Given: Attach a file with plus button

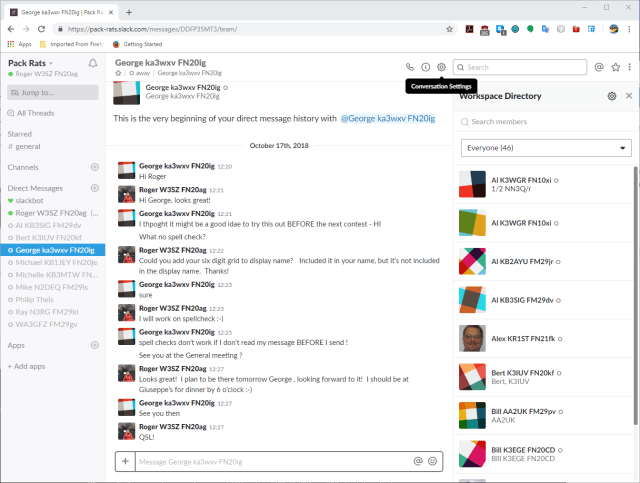Looking at the screenshot, I should click(x=125, y=461).
